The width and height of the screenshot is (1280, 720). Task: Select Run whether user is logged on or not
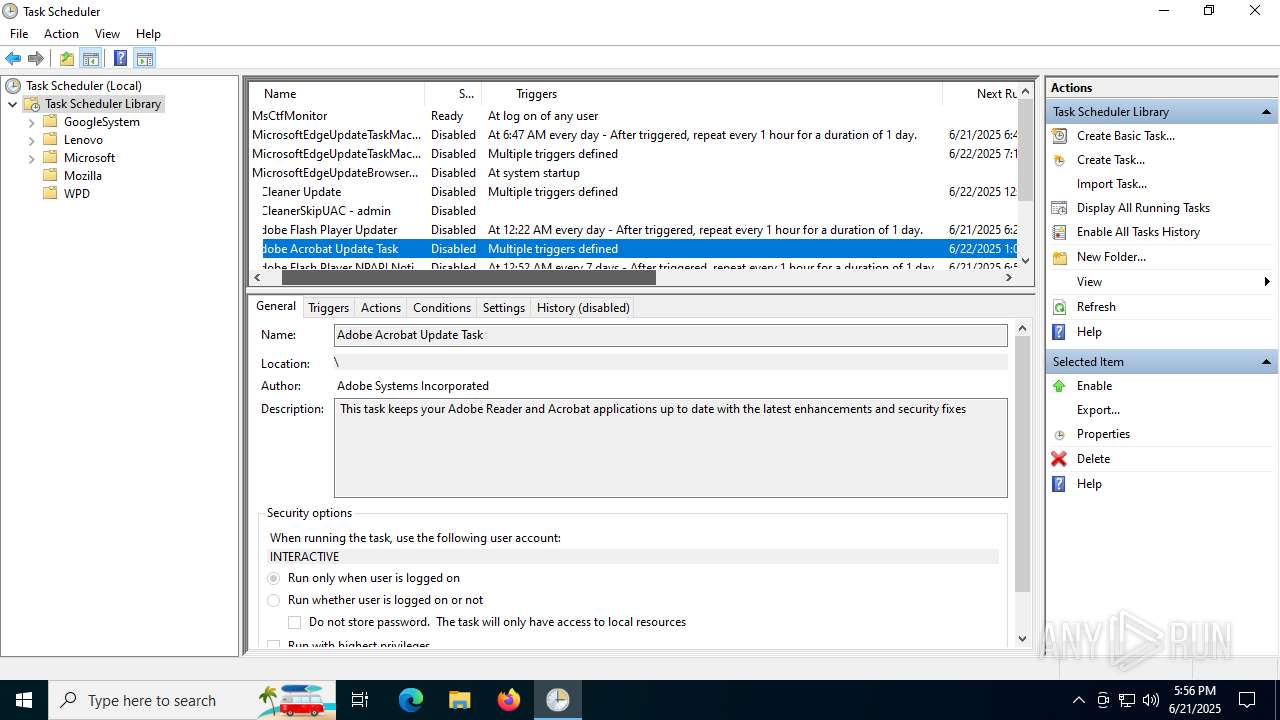(274, 600)
